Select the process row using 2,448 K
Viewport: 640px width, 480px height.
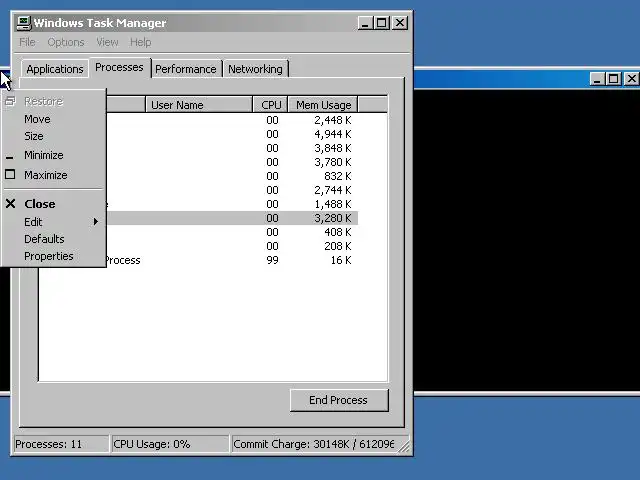(232, 120)
